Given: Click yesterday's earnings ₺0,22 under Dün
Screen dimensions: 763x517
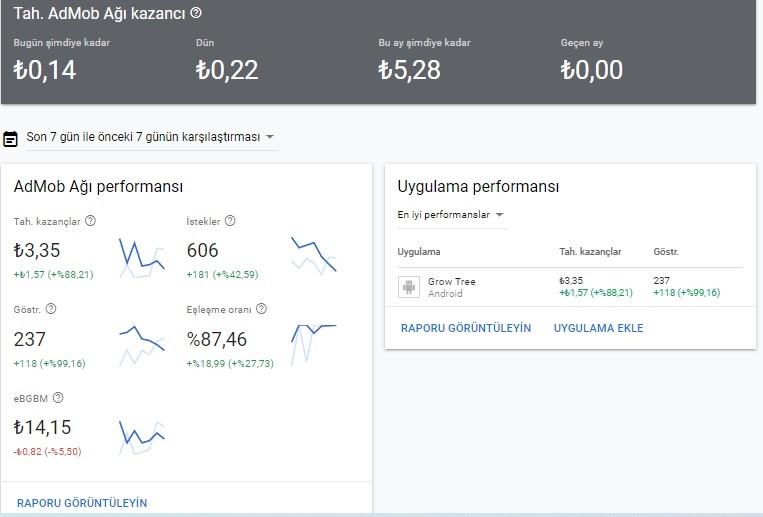Looking at the screenshot, I should (227, 70).
